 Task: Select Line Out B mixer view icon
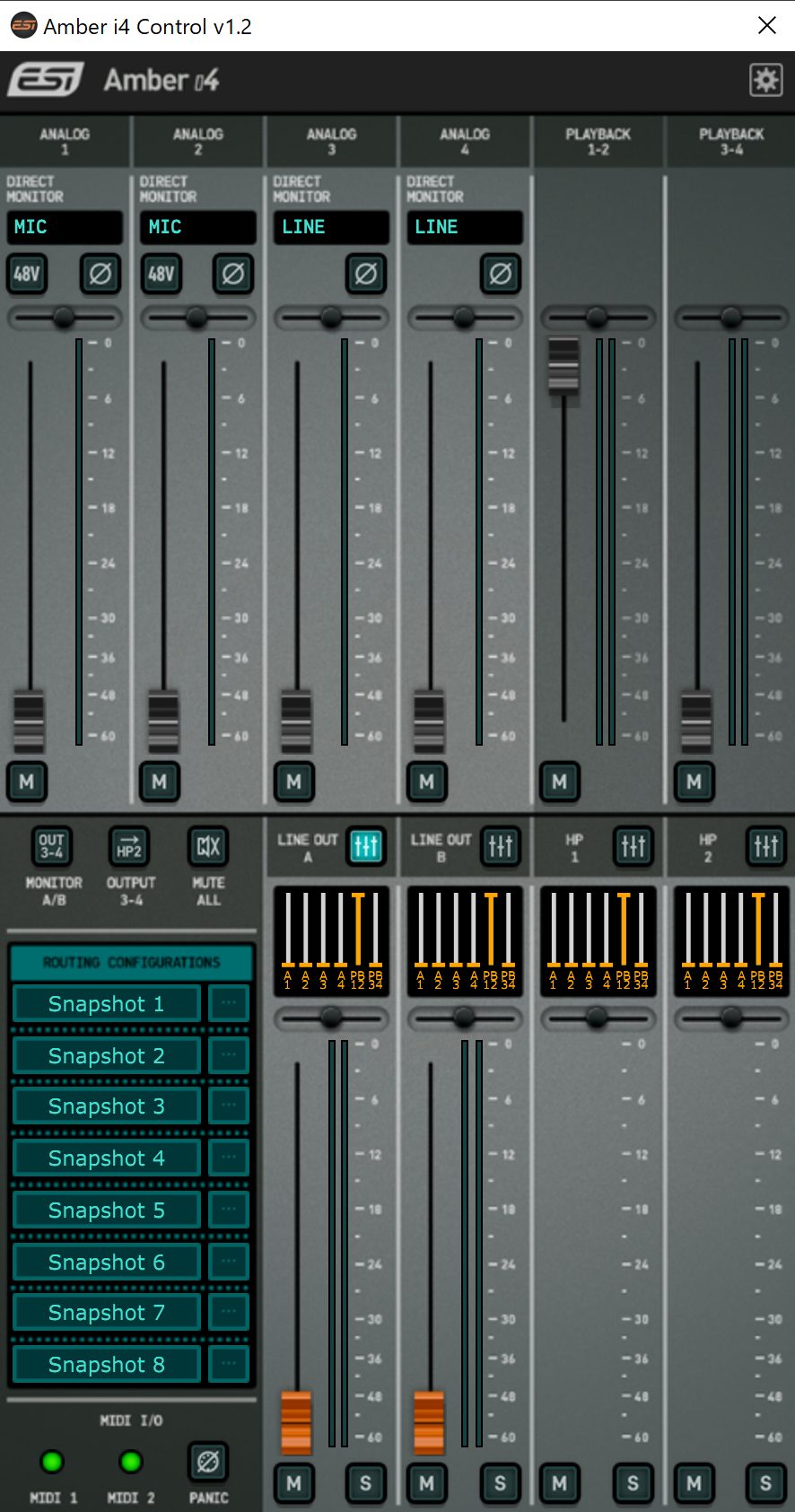[501, 846]
